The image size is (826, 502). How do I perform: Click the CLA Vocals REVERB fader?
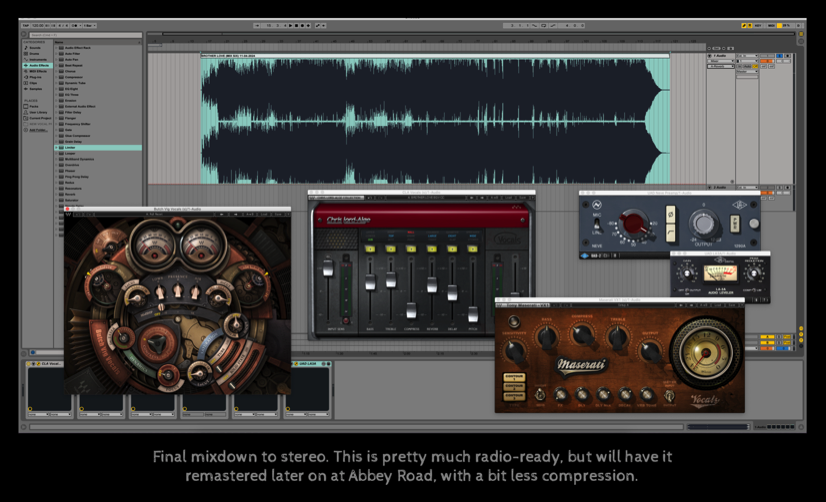[x=432, y=284]
